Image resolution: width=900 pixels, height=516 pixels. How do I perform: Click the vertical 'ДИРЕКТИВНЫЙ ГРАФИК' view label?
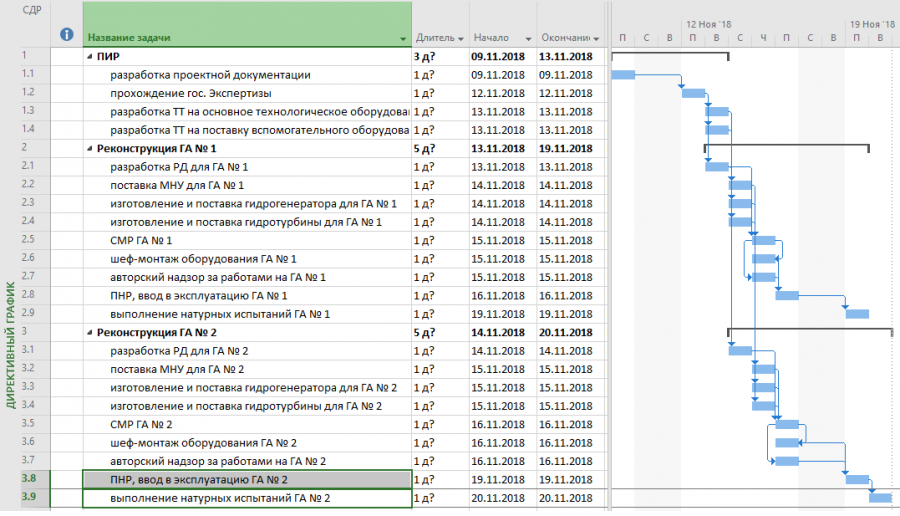click(x=10, y=344)
